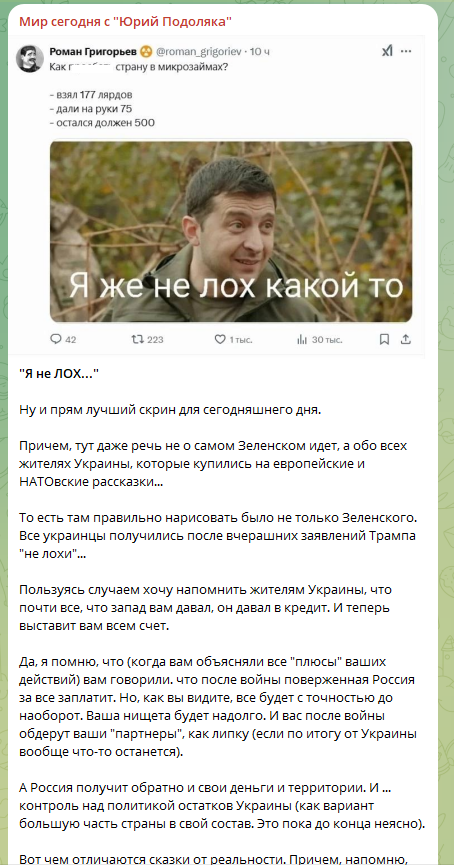Open the channel title "Мир сегодня с Юрий Подоляка"

(125, 22)
